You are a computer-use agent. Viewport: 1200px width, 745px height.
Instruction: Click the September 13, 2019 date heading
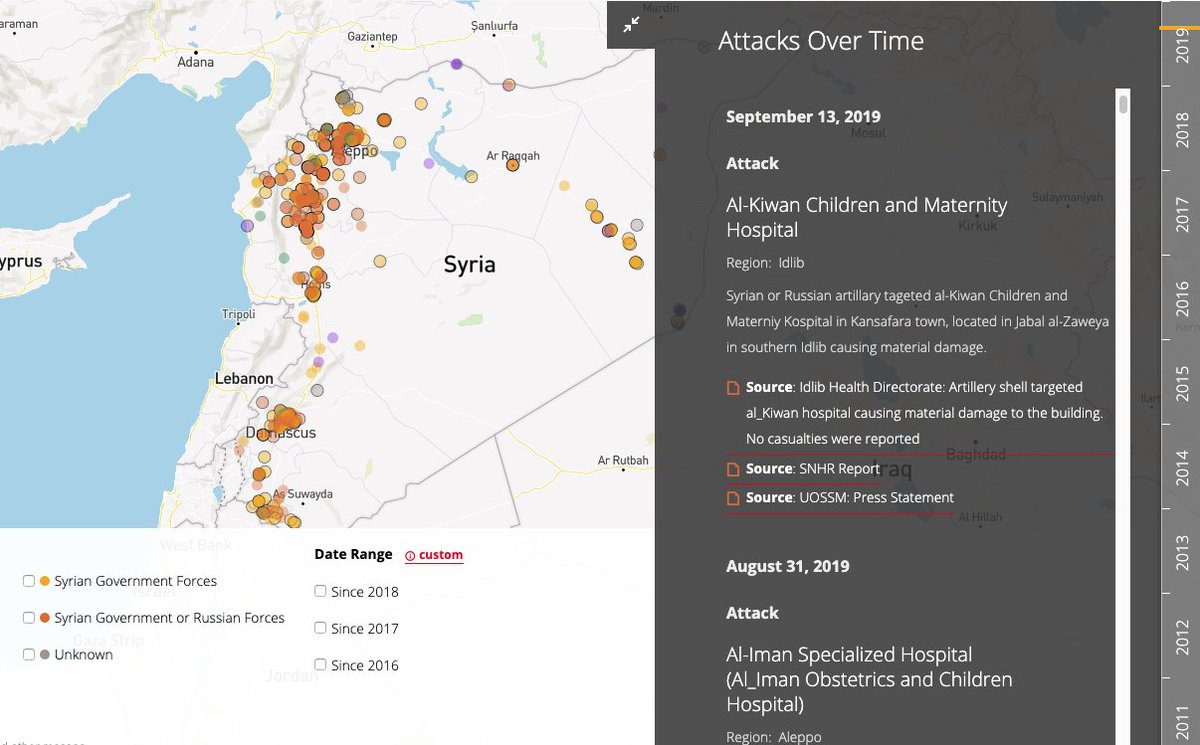click(803, 117)
